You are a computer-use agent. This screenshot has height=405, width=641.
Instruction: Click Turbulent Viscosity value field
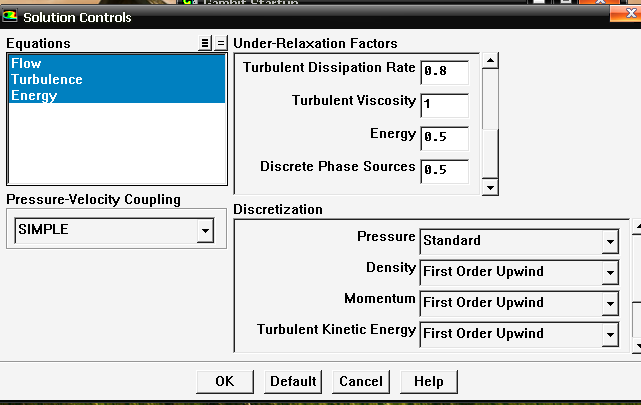pos(444,105)
